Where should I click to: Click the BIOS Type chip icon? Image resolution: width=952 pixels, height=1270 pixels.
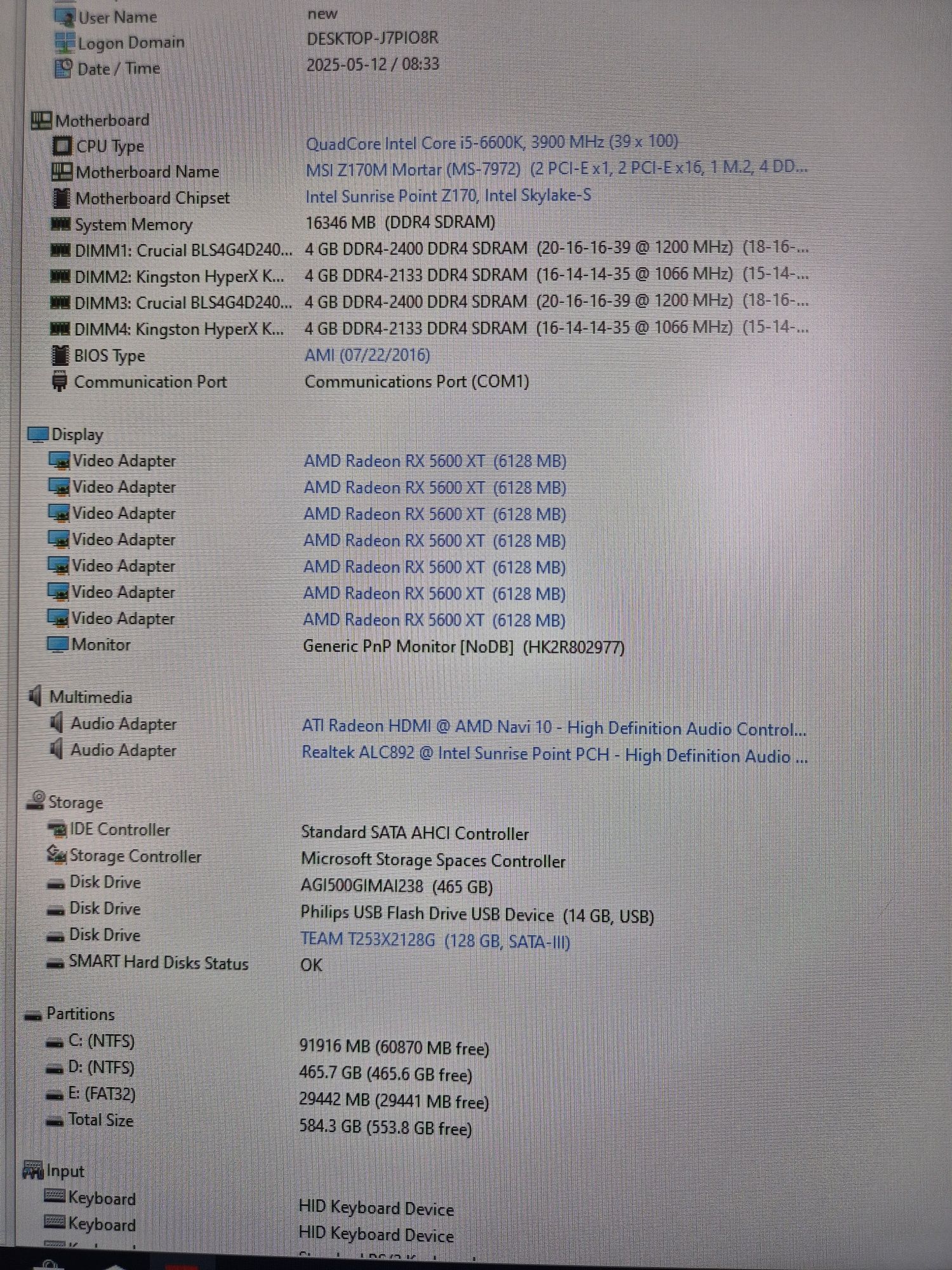pos(60,356)
